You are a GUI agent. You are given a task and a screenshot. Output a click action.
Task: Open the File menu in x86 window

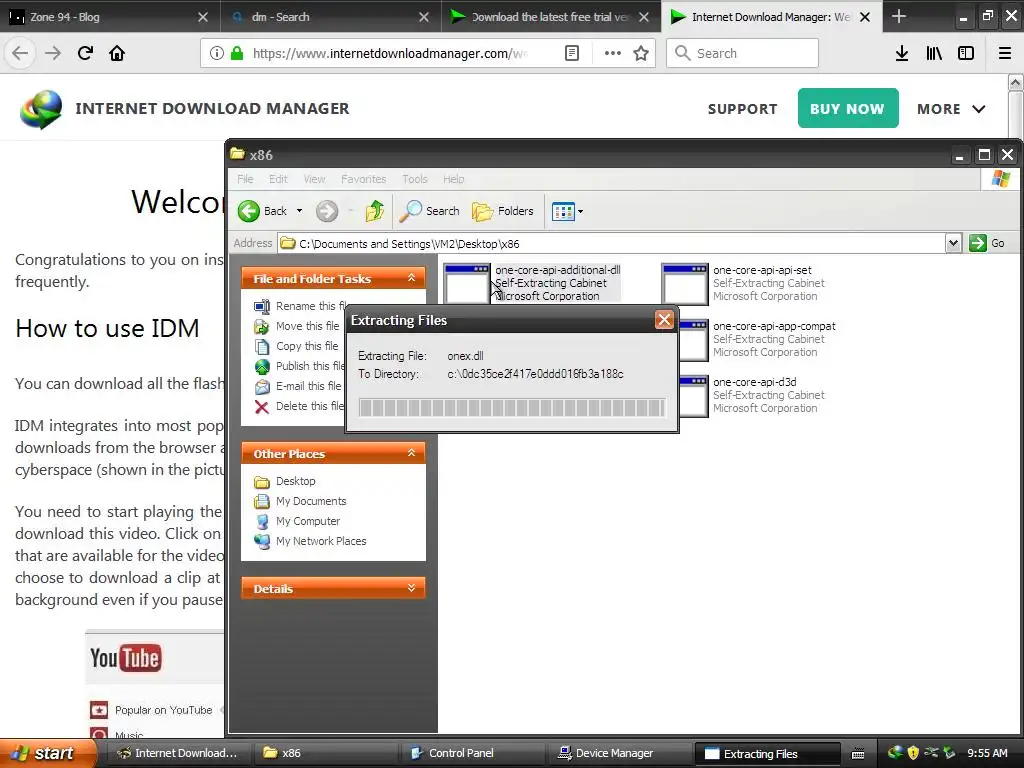coord(245,179)
